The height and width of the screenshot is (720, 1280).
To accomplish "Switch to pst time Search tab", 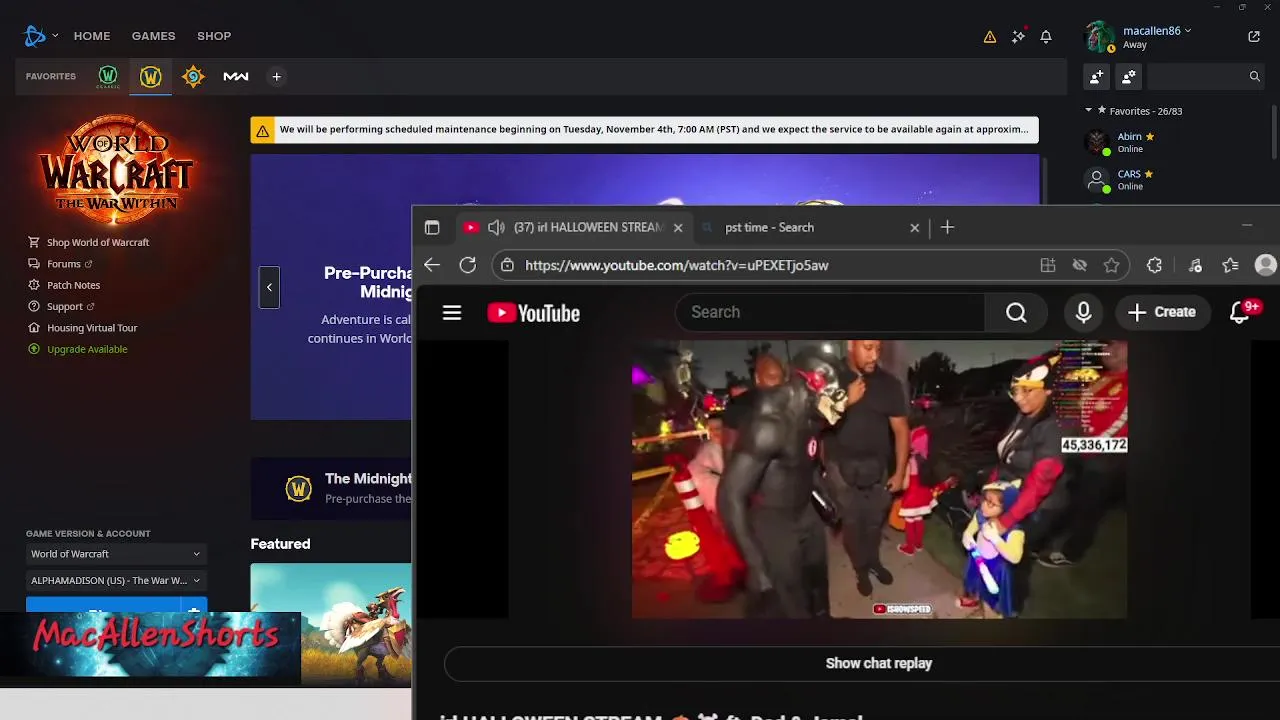I will pyautogui.click(x=814, y=227).
